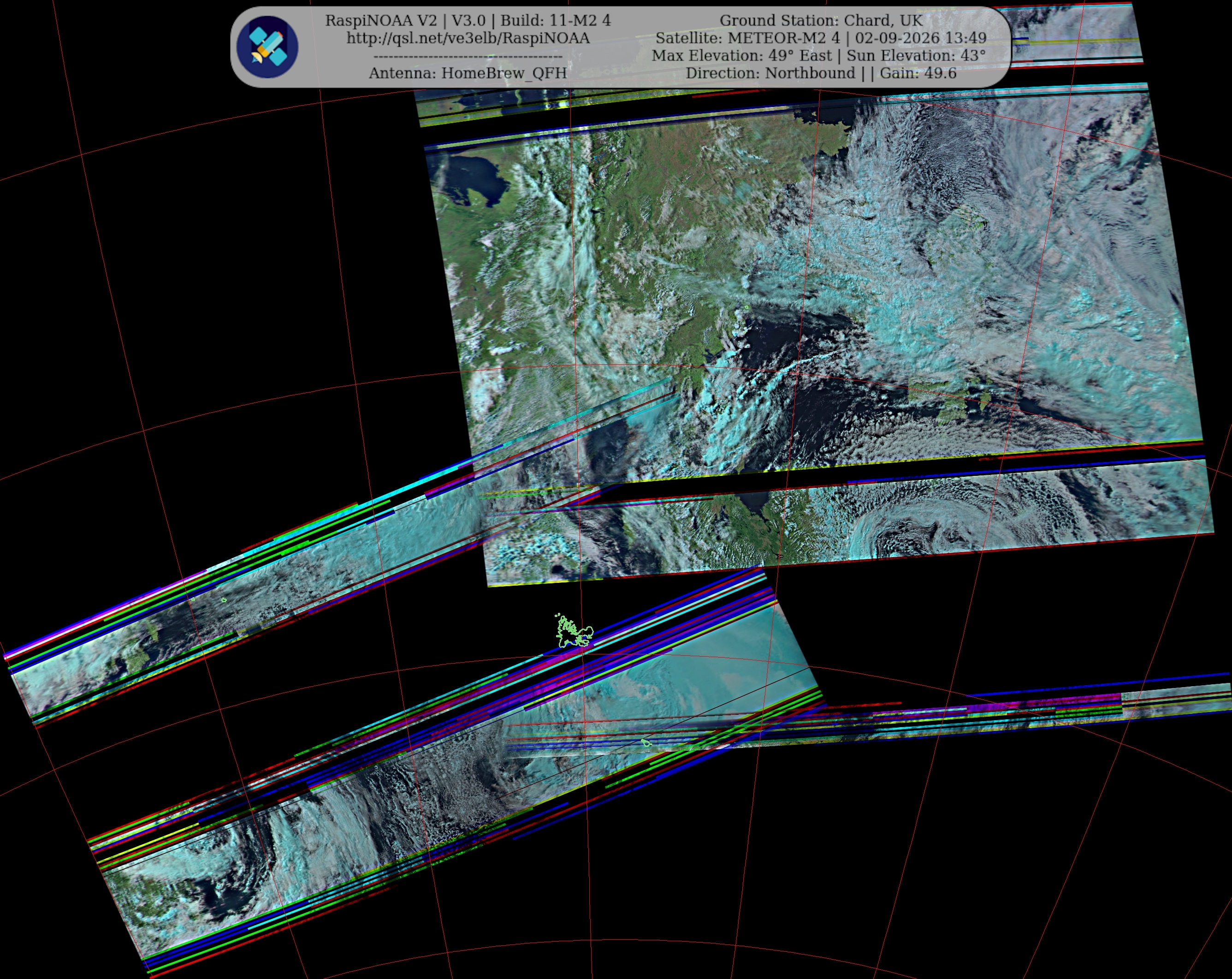Open the qsl.net RaspiNOAA URL text
1232x979 pixels.
click(468, 38)
